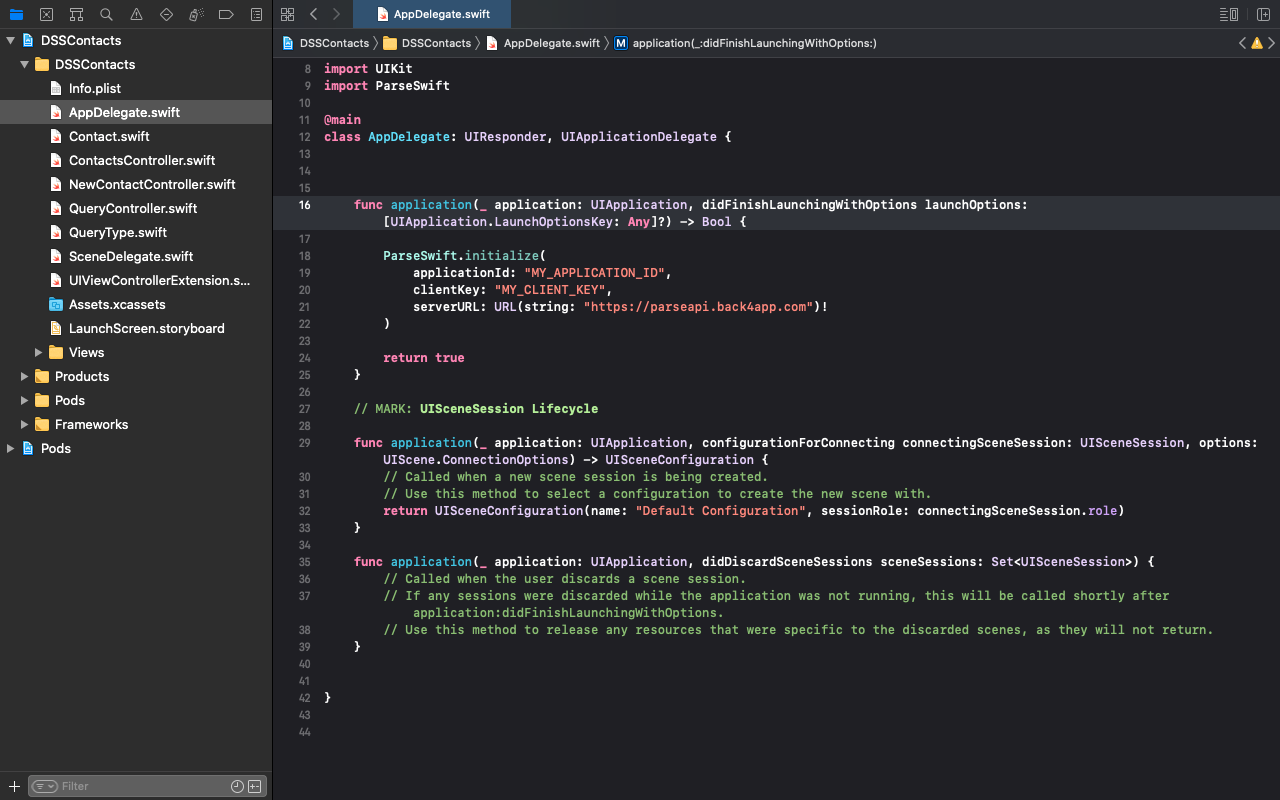Click DSSContacts project in the jump bar
This screenshot has height=800, width=1280.
click(x=326, y=43)
